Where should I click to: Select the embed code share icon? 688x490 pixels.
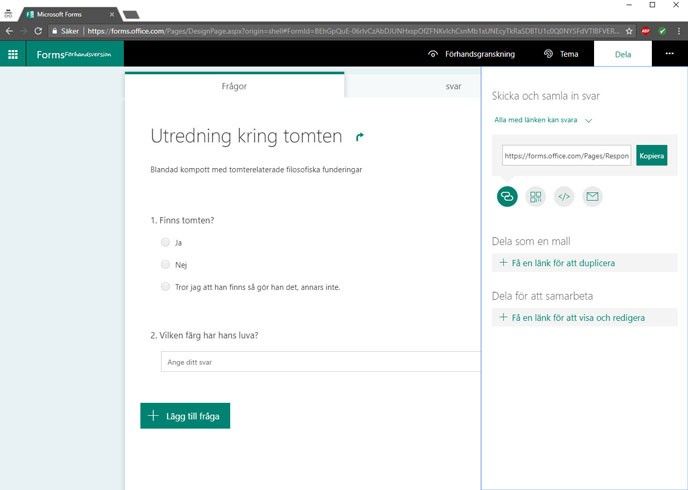coord(564,196)
